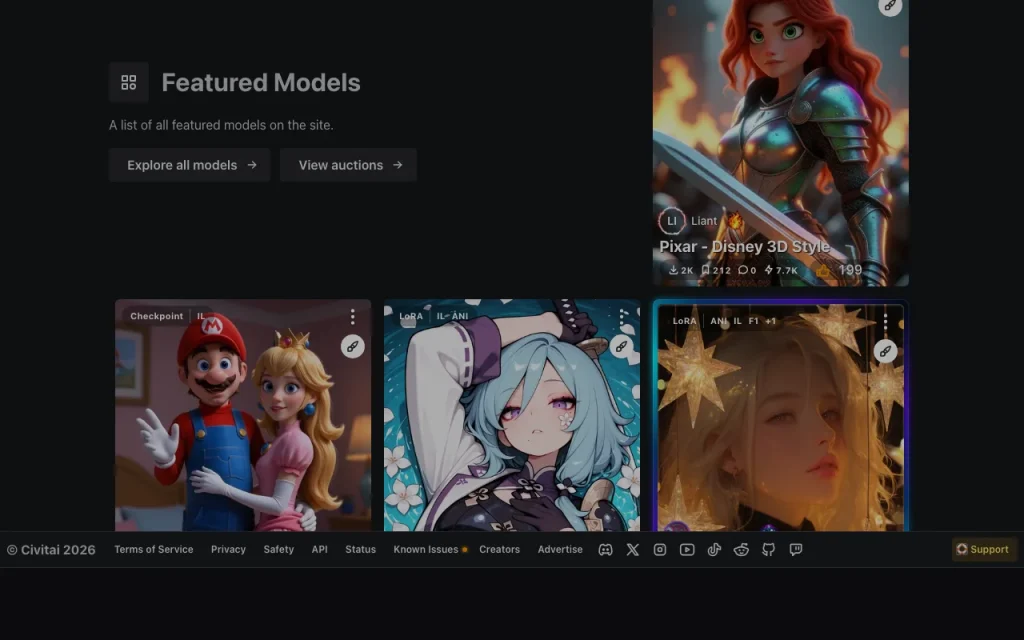1024x640 pixels.
Task: Click the buzz lightning icon showing 7.7K
Action: (769, 270)
